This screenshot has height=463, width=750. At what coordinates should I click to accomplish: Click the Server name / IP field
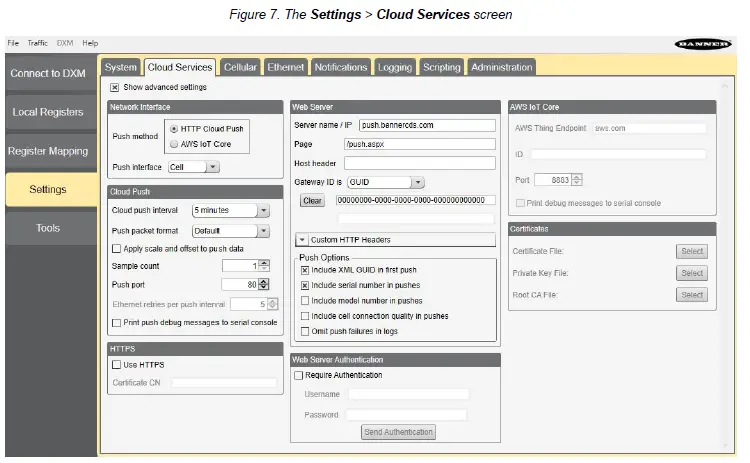(427, 126)
